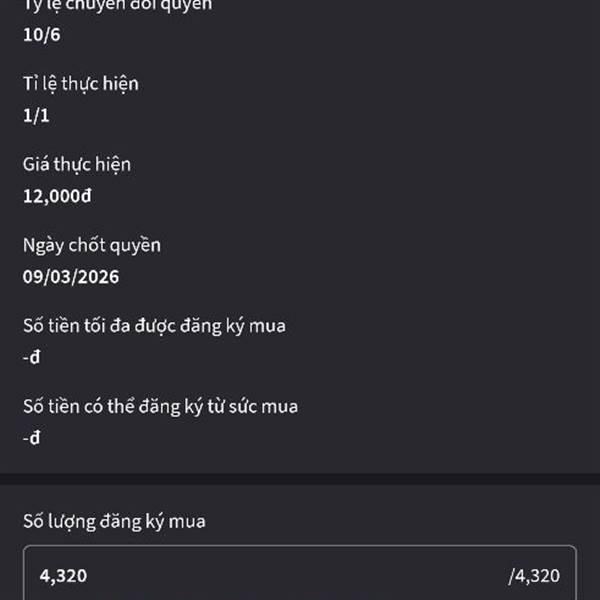Image resolution: width=600 pixels, height=600 pixels.
Task: Tap the /4,320 maximum quantity indicator
Action: 534,576
